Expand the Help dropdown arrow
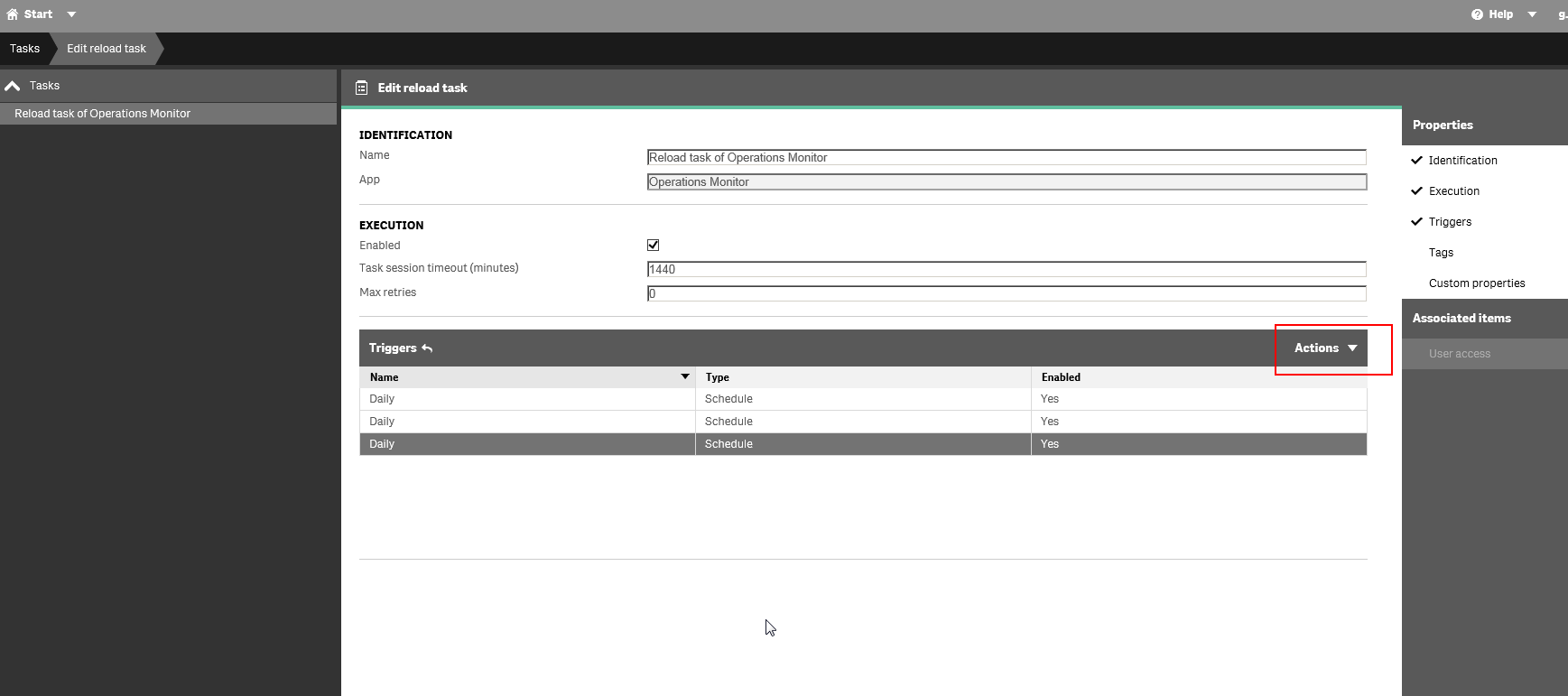The width and height of the screenshot is (1568, 696). pyautogui.click(x=1532, y=14)
